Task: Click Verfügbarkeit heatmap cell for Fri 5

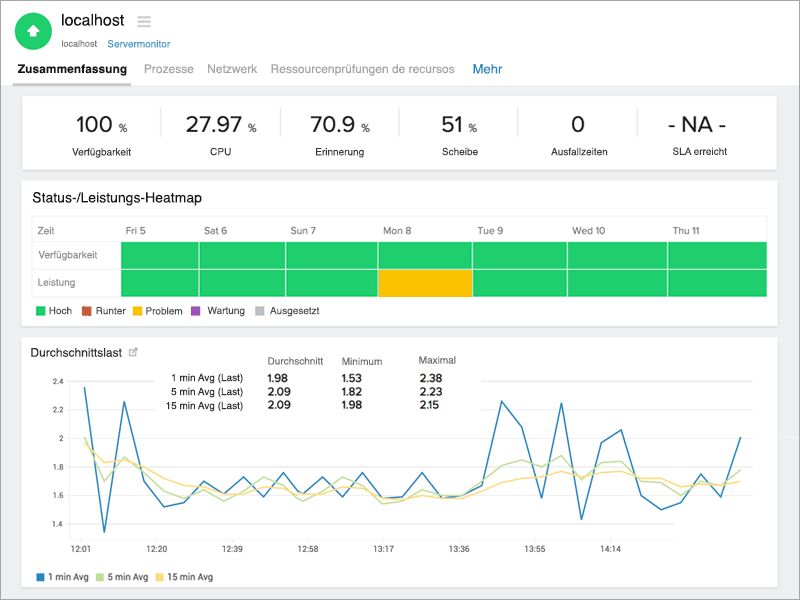Action: pyautogui.click(x=159, y=255)
